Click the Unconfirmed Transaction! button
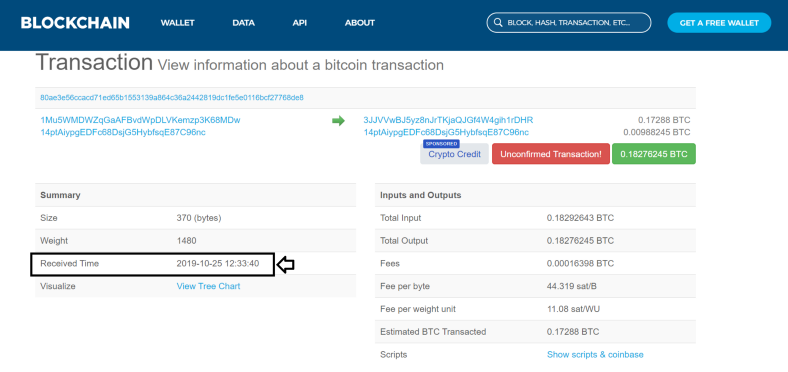This screenshot has width=788, height=372. coord(551,154)
